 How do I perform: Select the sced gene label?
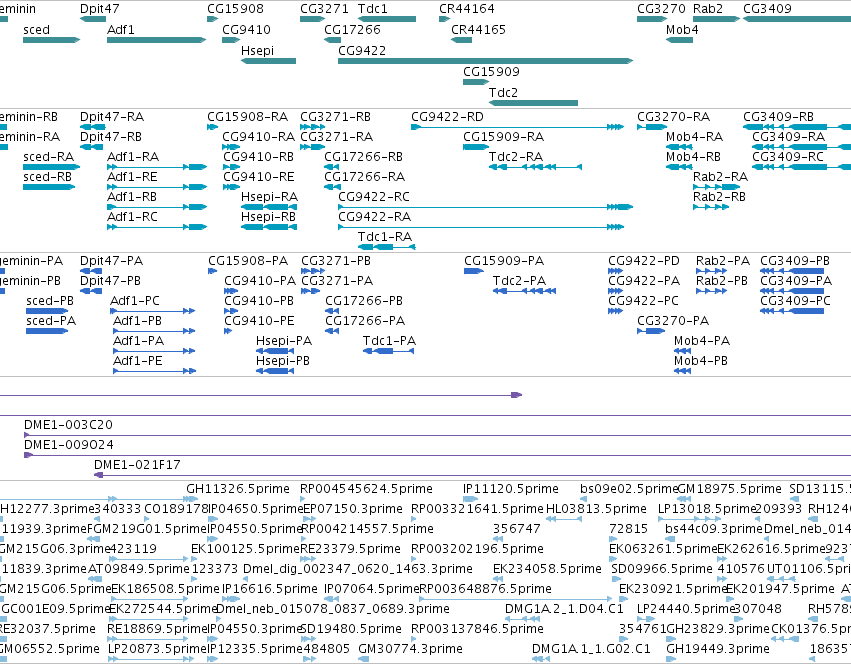coord(36,30)
